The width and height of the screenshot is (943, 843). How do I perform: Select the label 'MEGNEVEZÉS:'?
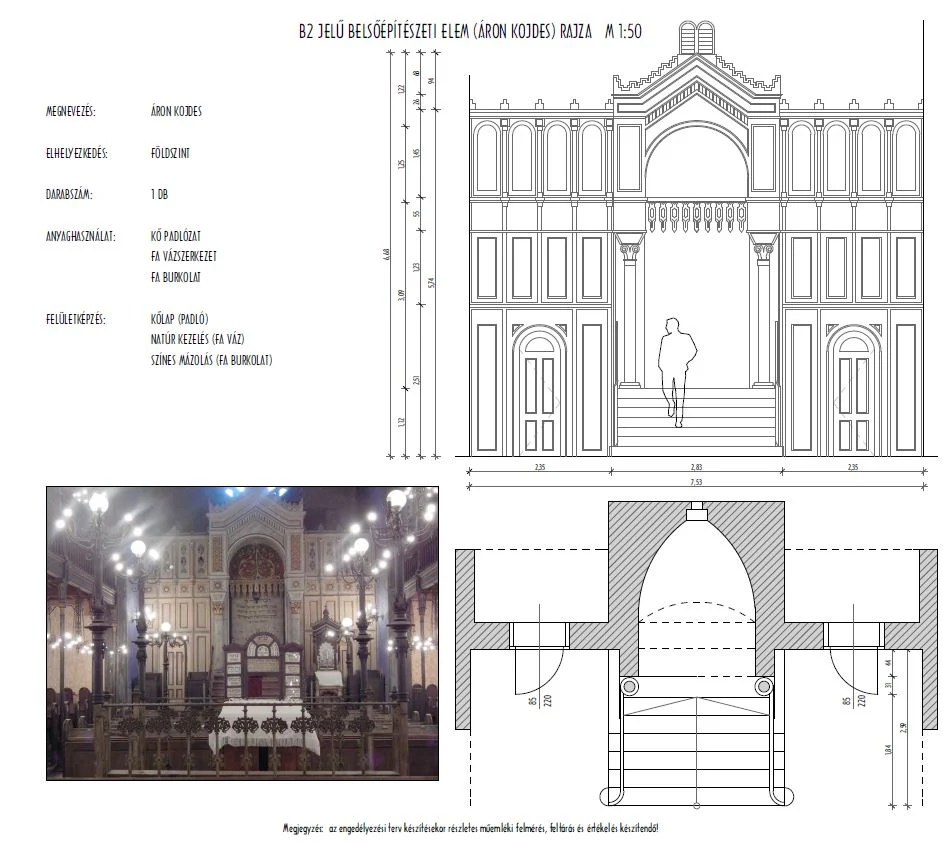point(71,111)
